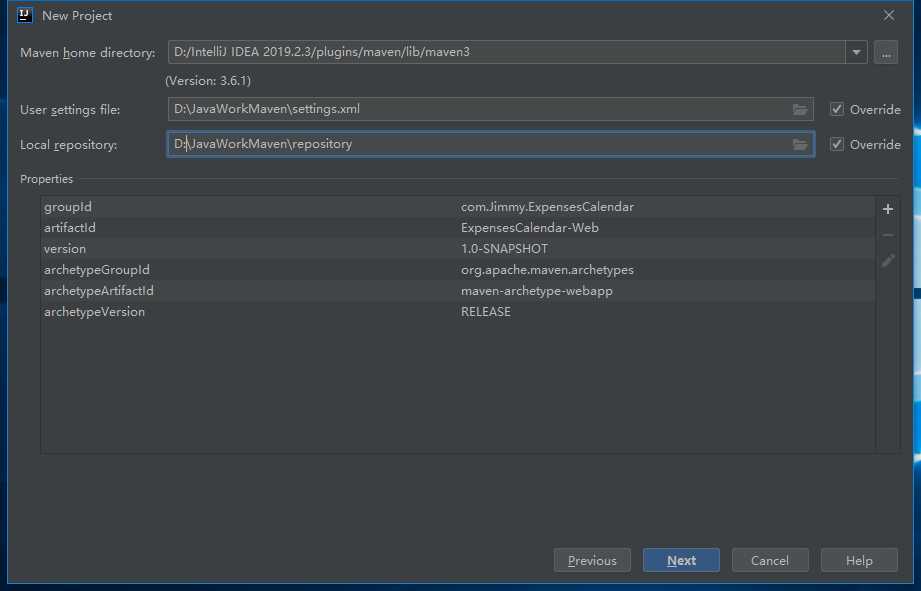Click the browse folder icon for Local repository
This screenshot has height=591, width=921.
point(799,145)
